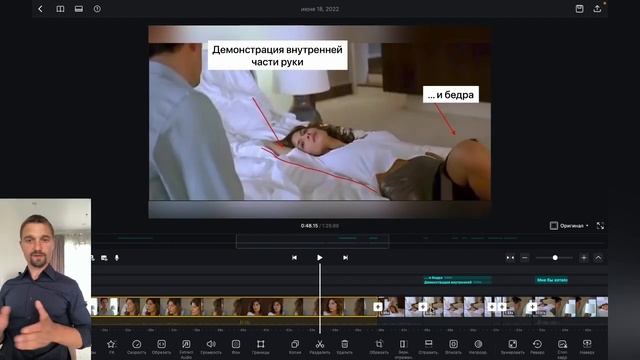The width and height of the screenshot is (640, 360).
Task: Select the highlighted woman-portrait clip on timeline
Action: pyautogui.click(x=234, y=307)
